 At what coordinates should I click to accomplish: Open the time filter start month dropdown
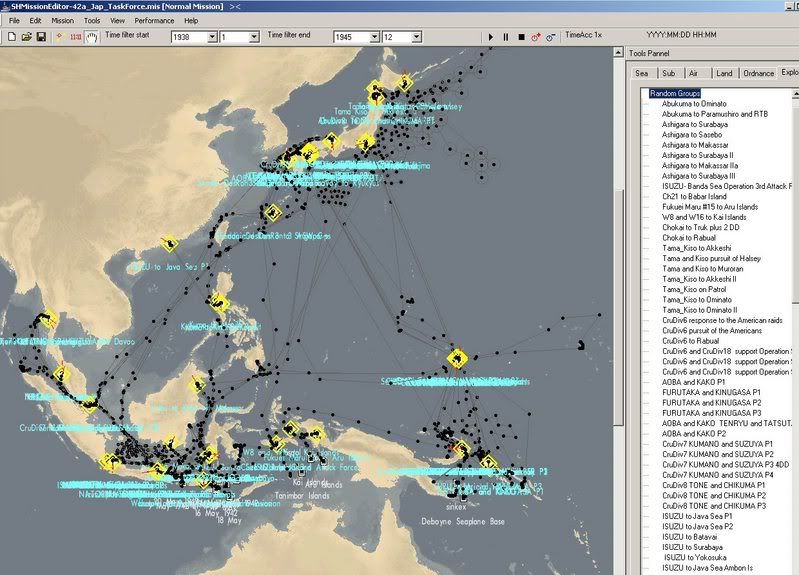[x=254, y=37]
